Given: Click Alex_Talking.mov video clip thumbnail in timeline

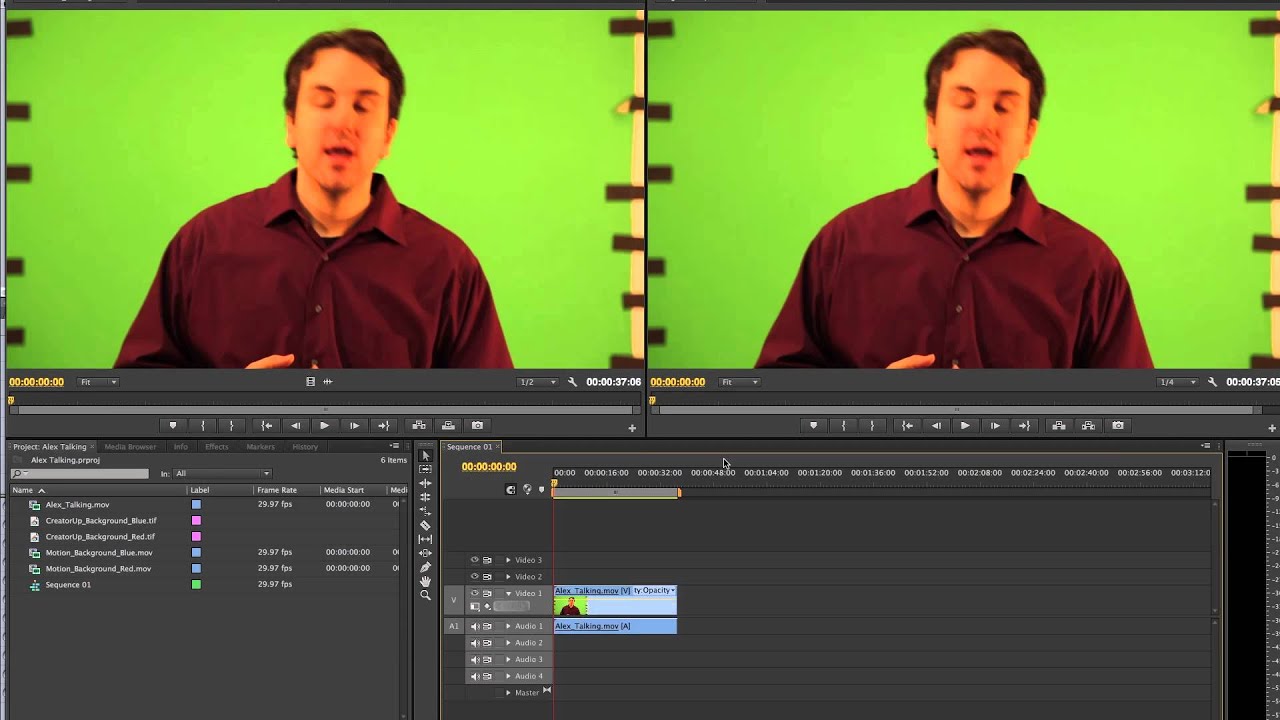Looking at the screenshot, I should [571, 606].
